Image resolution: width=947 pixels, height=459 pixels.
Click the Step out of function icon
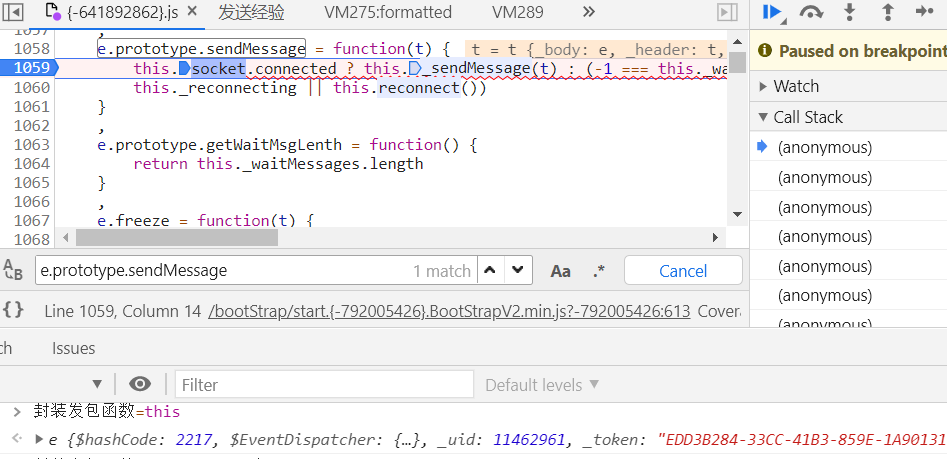tap(887, 12)
